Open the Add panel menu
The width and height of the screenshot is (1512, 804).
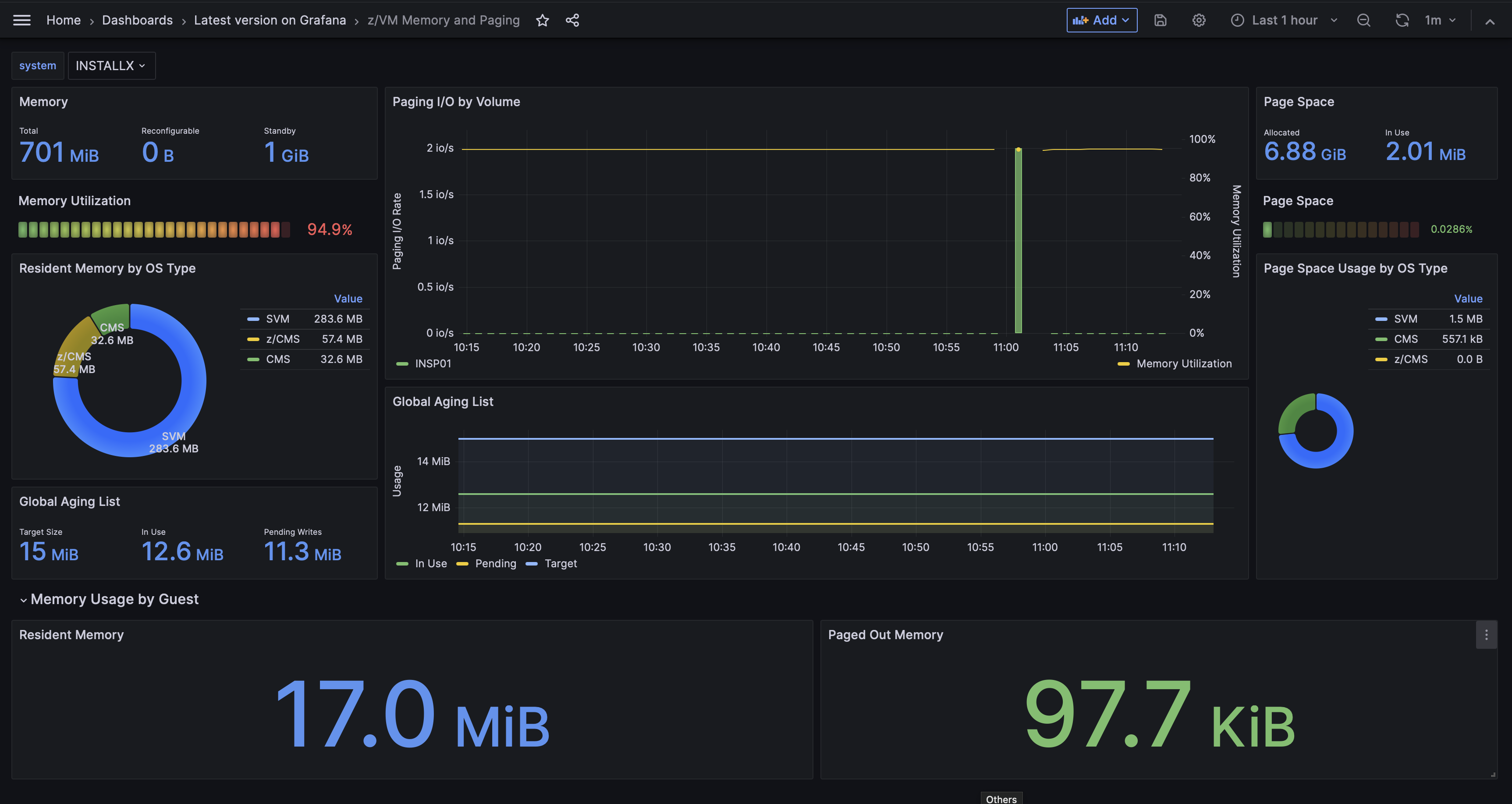1102,21
